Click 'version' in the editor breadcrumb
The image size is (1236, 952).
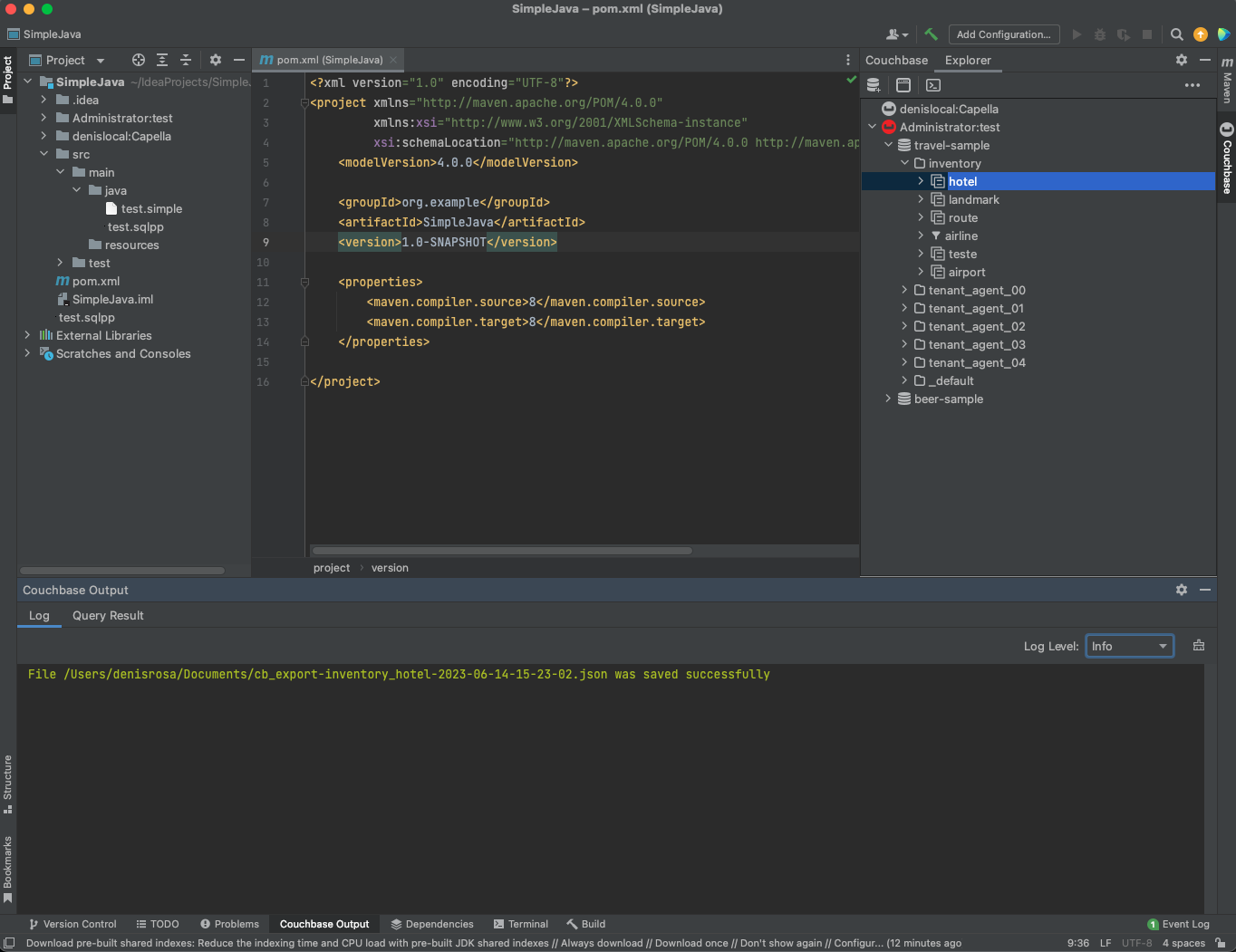[x=390, y=568]
